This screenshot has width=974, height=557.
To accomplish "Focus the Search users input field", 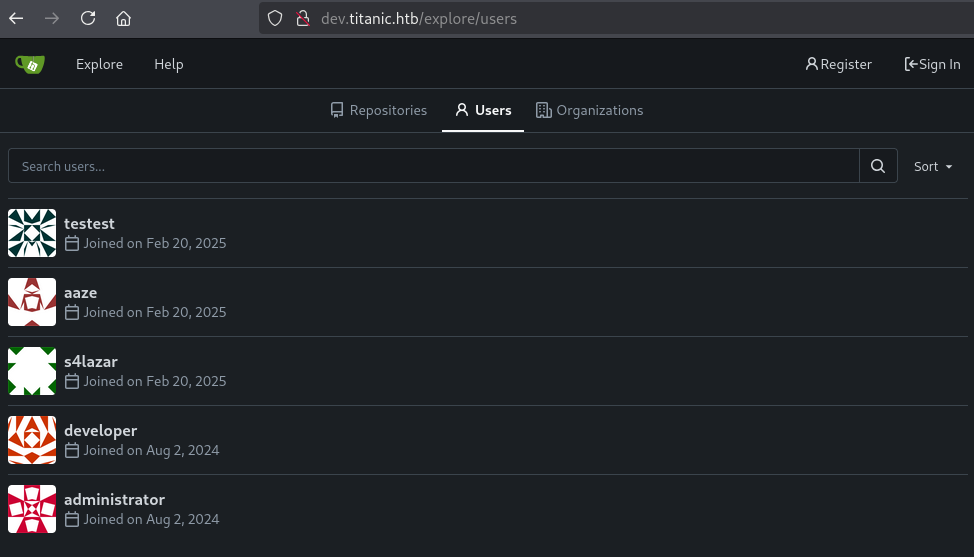I will tap(433, 166).
